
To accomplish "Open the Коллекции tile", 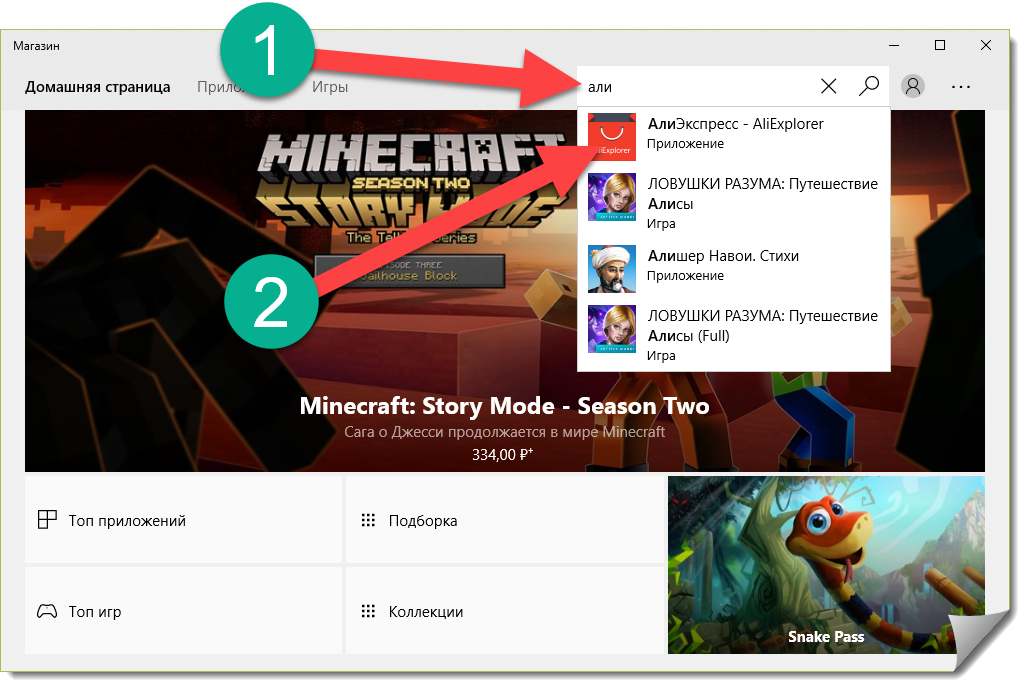I will pos(504,611).
